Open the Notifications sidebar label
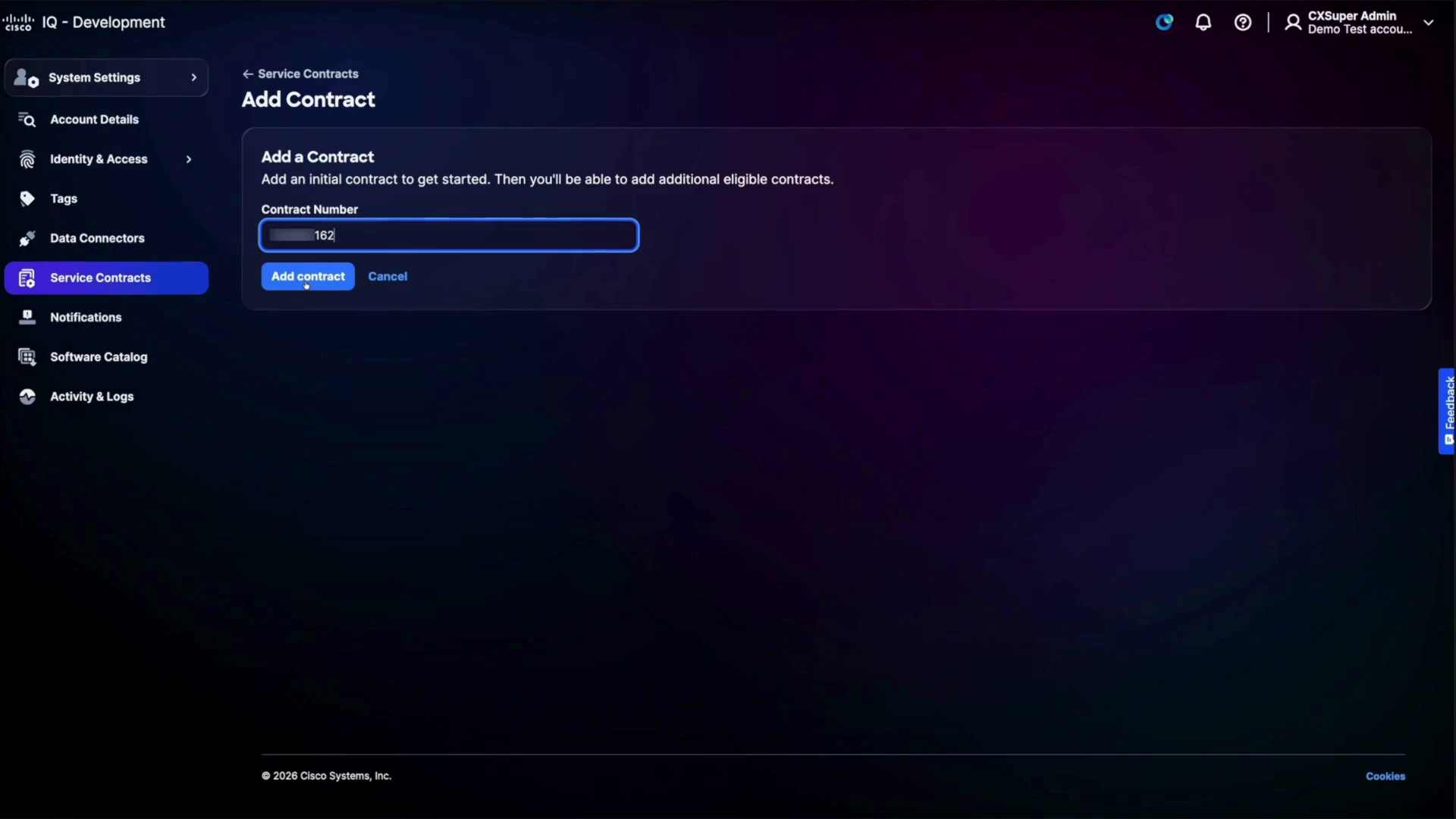This screenshot has width=1456, height=819. [86, 318]
